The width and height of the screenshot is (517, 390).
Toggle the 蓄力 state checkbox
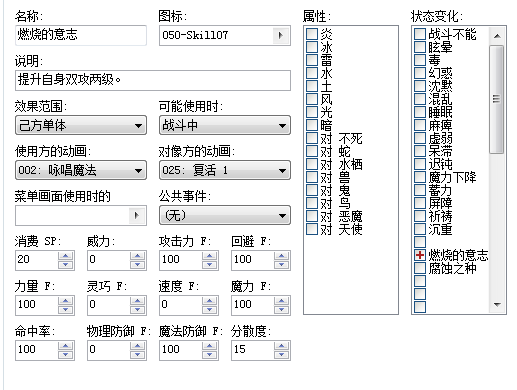pyautogui.click(x=420, y=190)
